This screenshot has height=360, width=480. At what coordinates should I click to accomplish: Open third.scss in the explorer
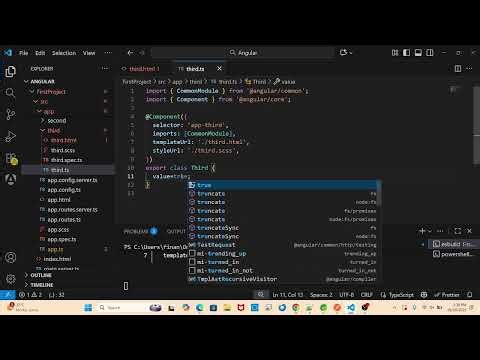click(x=63, y=150)
